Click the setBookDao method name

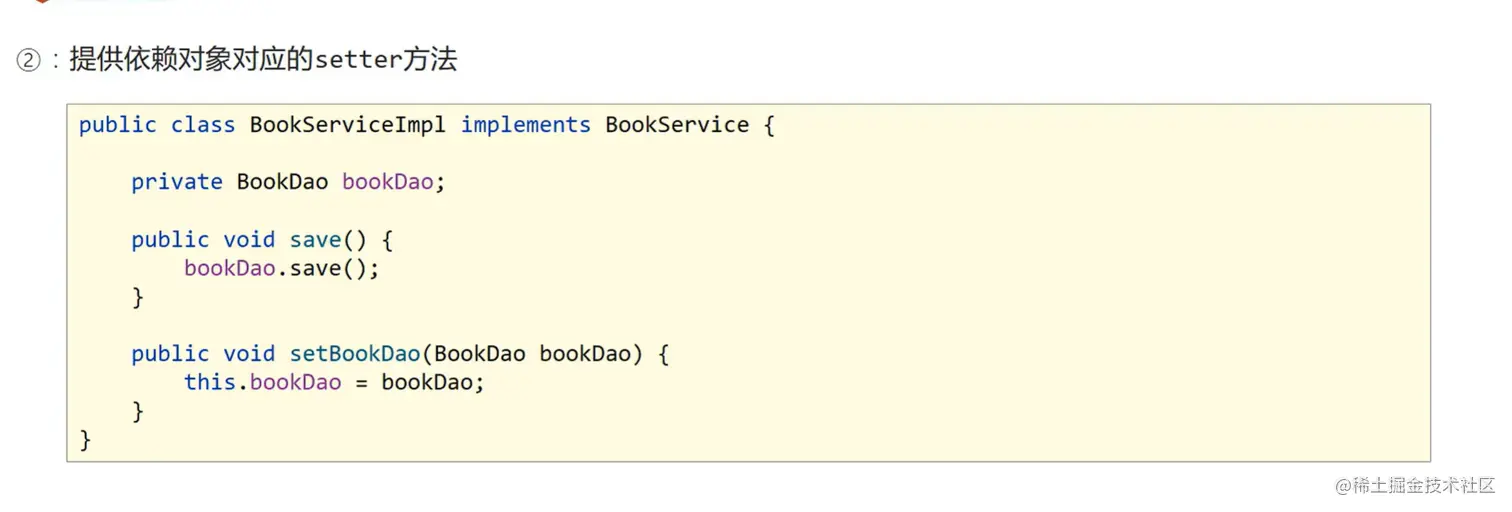click(355, 354)
